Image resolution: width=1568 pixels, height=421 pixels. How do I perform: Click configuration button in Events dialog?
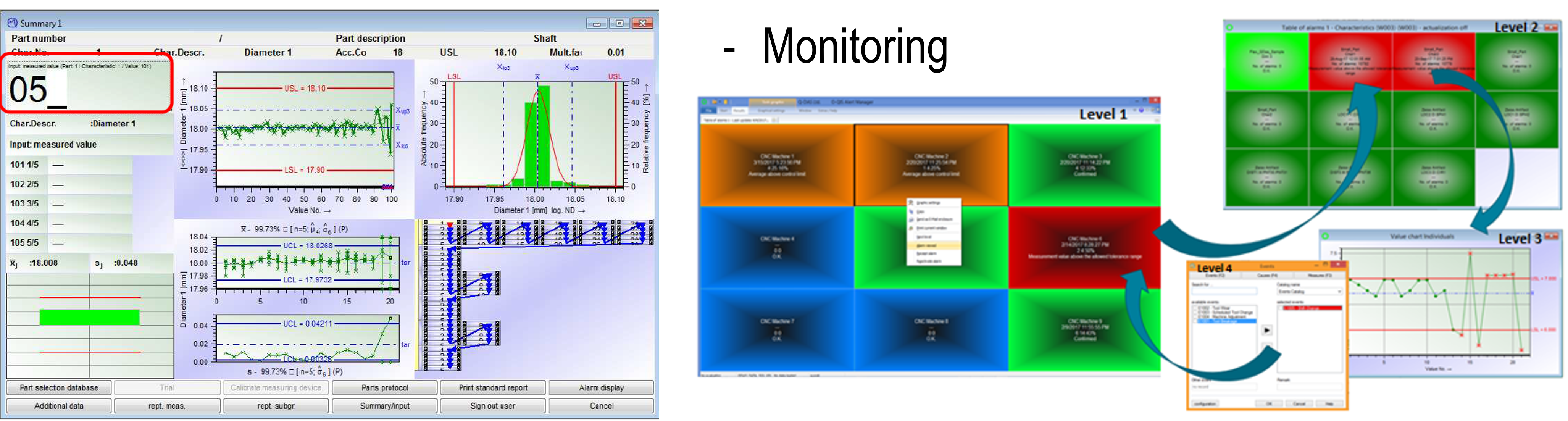click(x=1205, y=403)
